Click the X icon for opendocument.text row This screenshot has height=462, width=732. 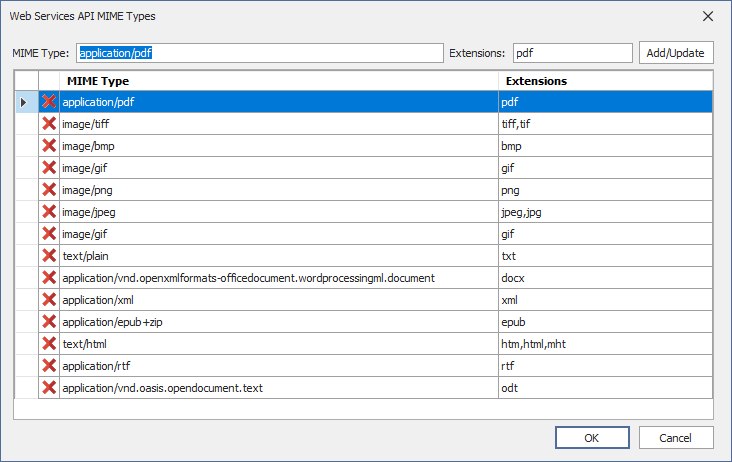(x=49, y=387)
